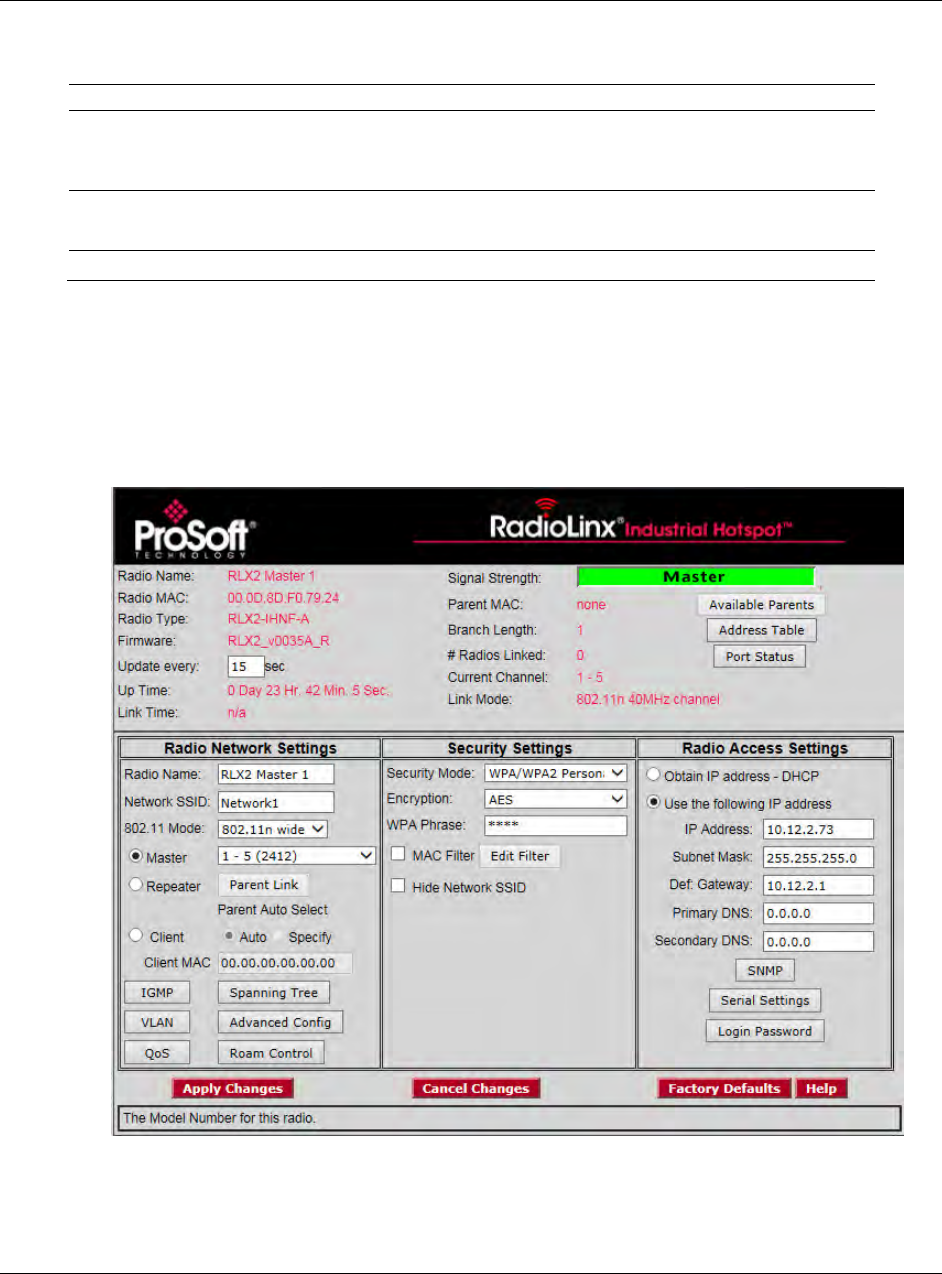Screen dimensions: 942x1274
Task: Open Advanced Config
Action: 280,1023
